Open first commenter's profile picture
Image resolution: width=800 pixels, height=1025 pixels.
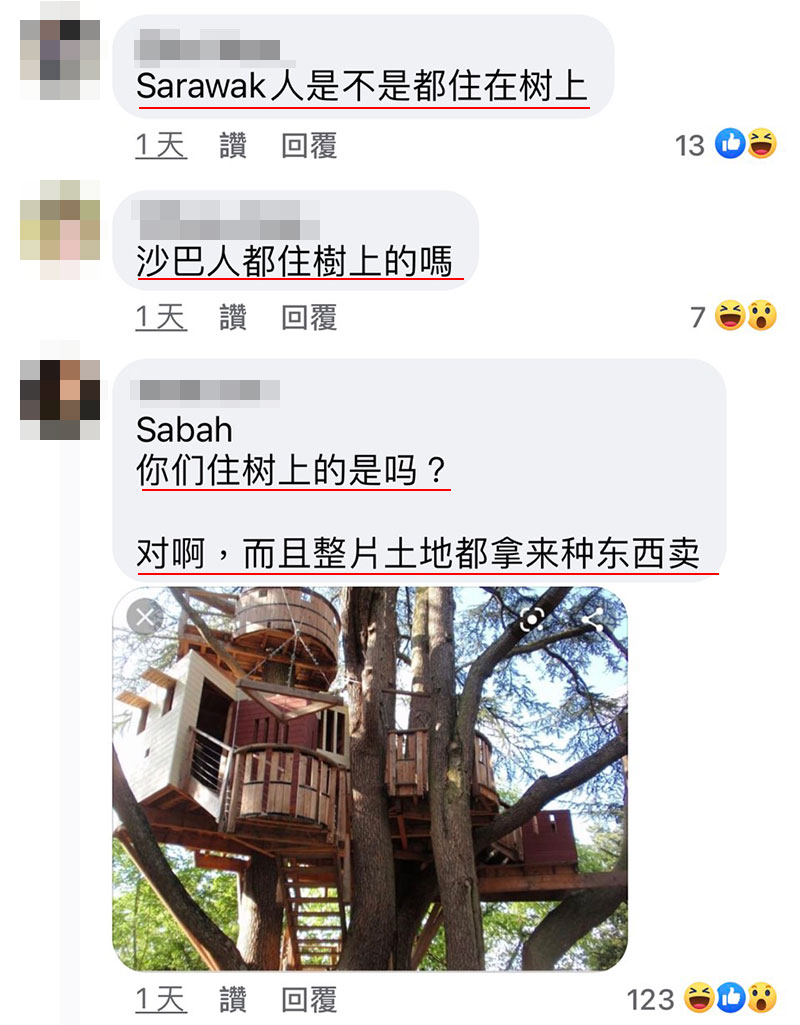[60, 59]
